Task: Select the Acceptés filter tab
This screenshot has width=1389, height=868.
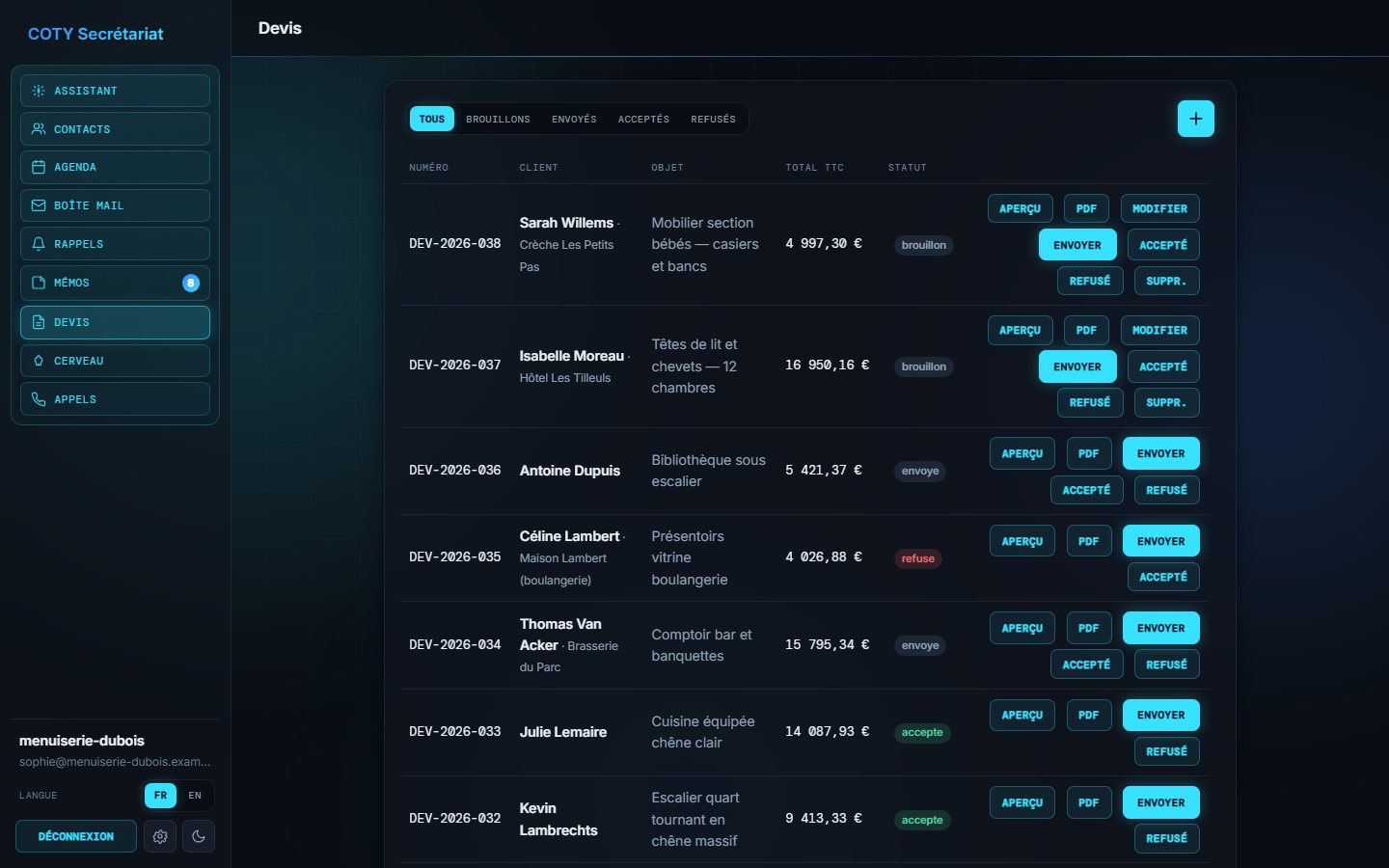Action: [x=643, y=119]
